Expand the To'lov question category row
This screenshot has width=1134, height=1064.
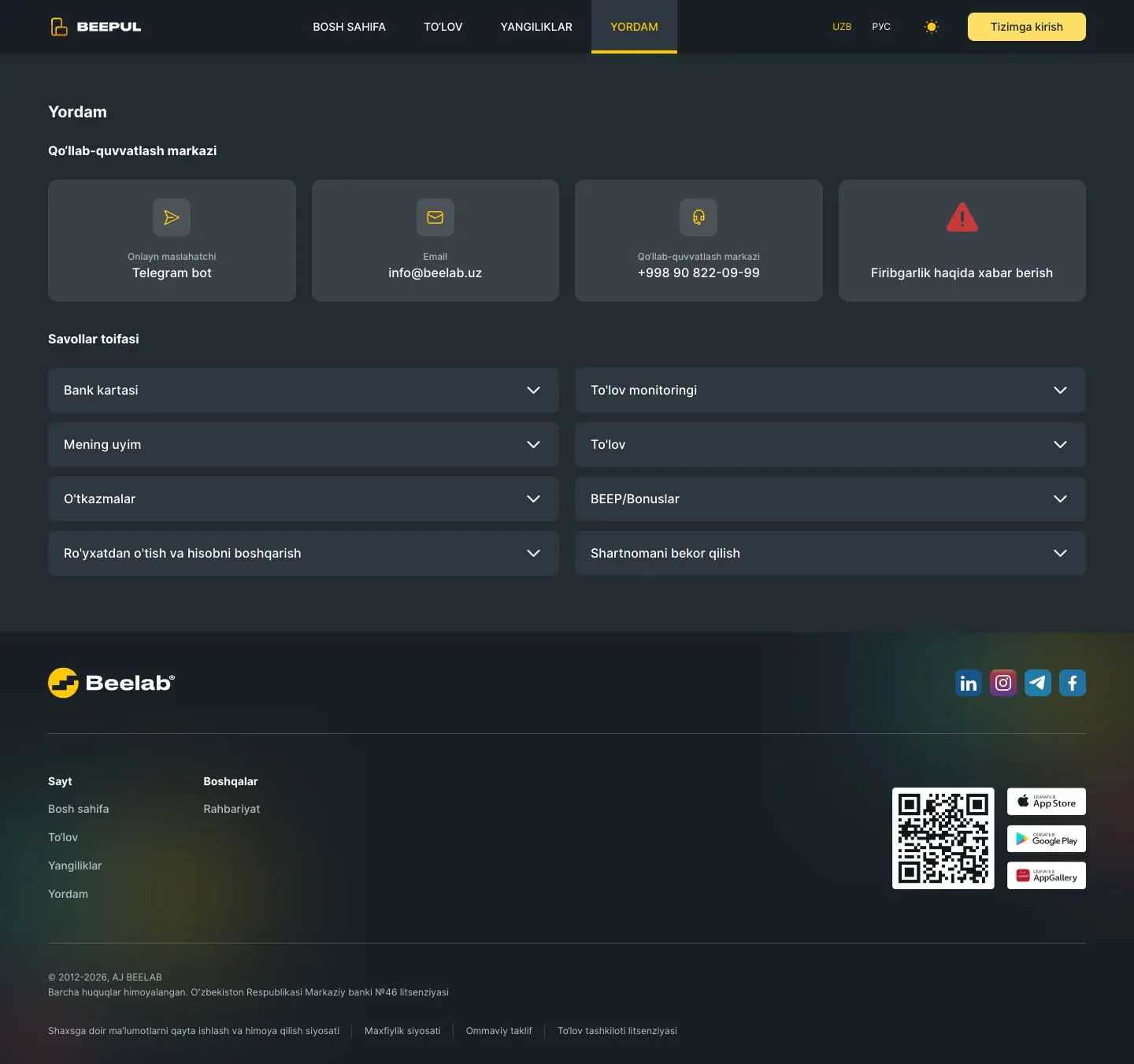click(x=830, y=444)
